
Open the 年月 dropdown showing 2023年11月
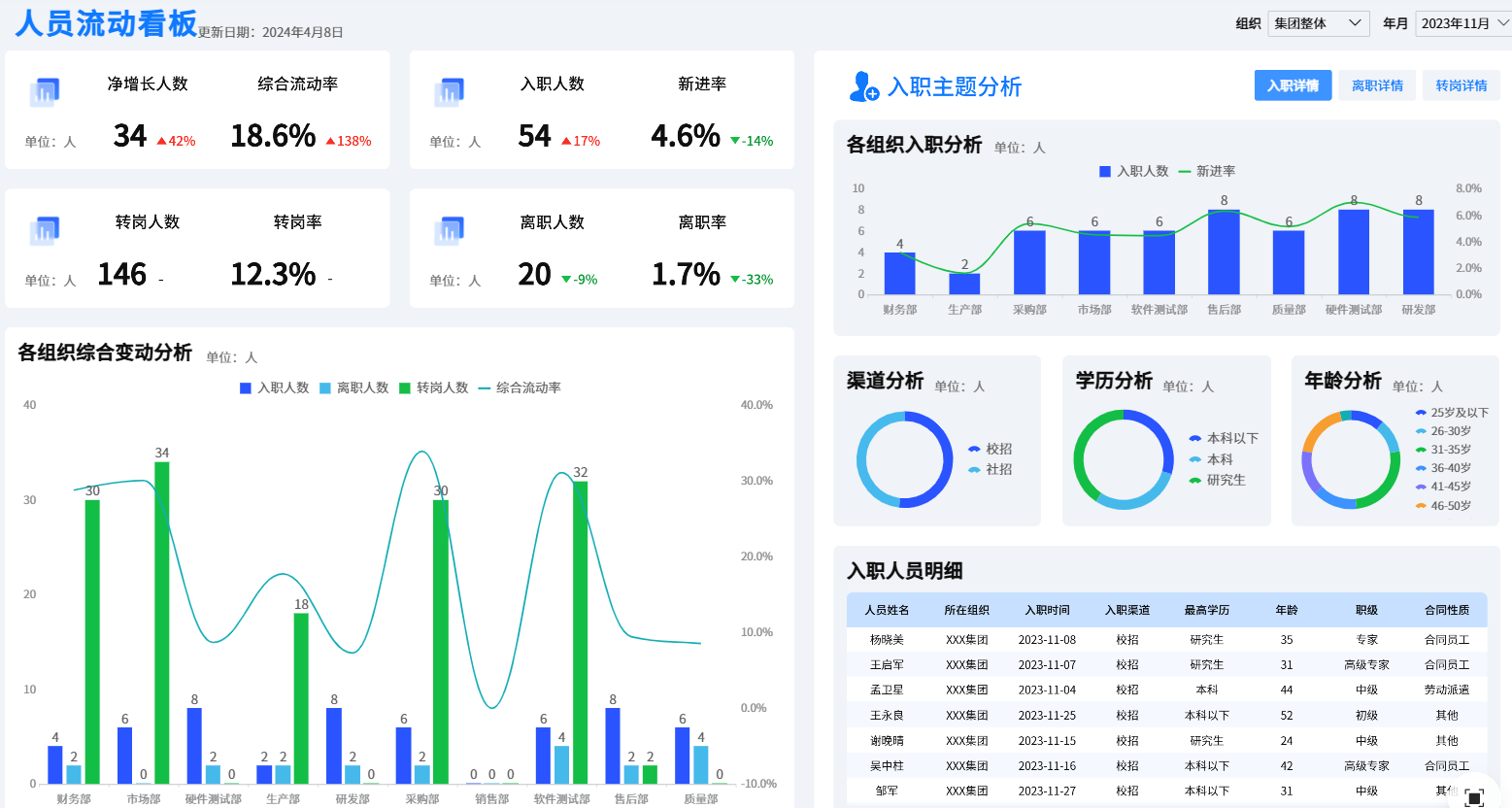click(1463, 23)
